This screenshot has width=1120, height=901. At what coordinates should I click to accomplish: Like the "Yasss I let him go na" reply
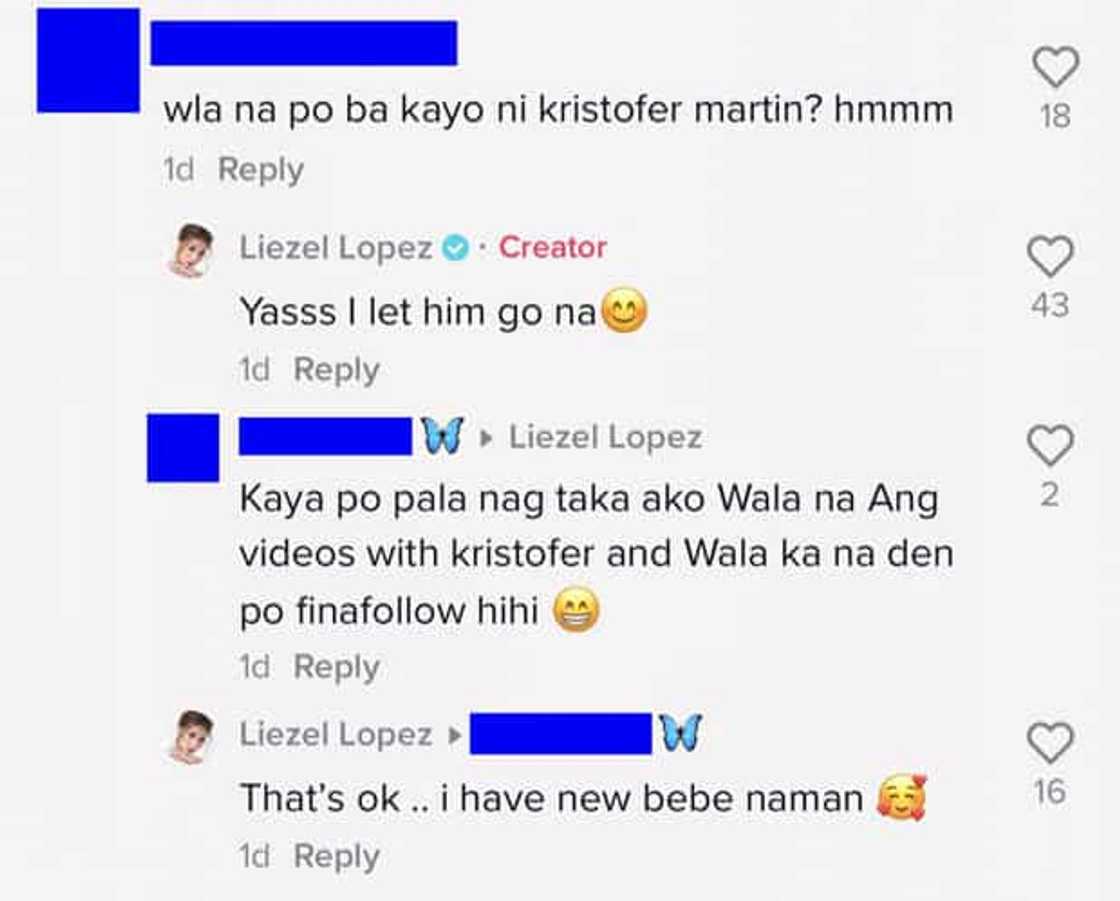(x=1050, y=257)
